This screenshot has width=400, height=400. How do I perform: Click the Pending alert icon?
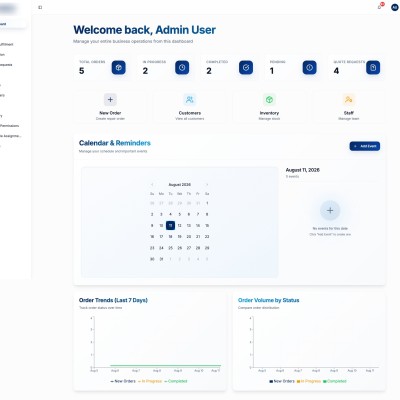[x=309, y=68]
